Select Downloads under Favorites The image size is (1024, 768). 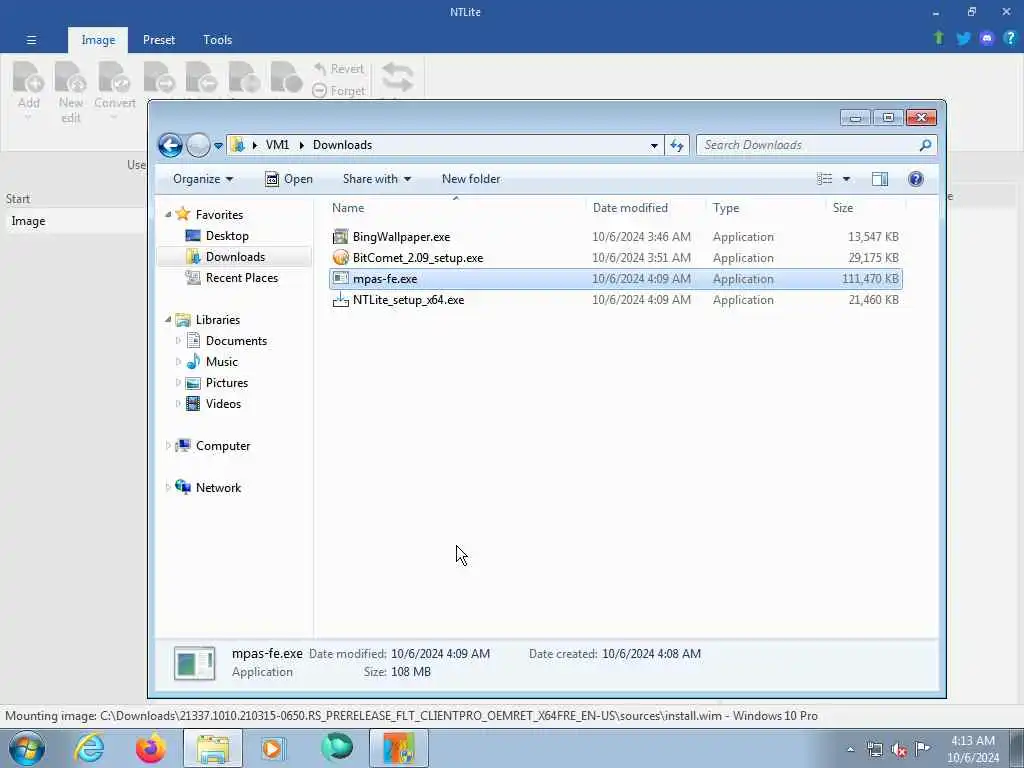234,257
